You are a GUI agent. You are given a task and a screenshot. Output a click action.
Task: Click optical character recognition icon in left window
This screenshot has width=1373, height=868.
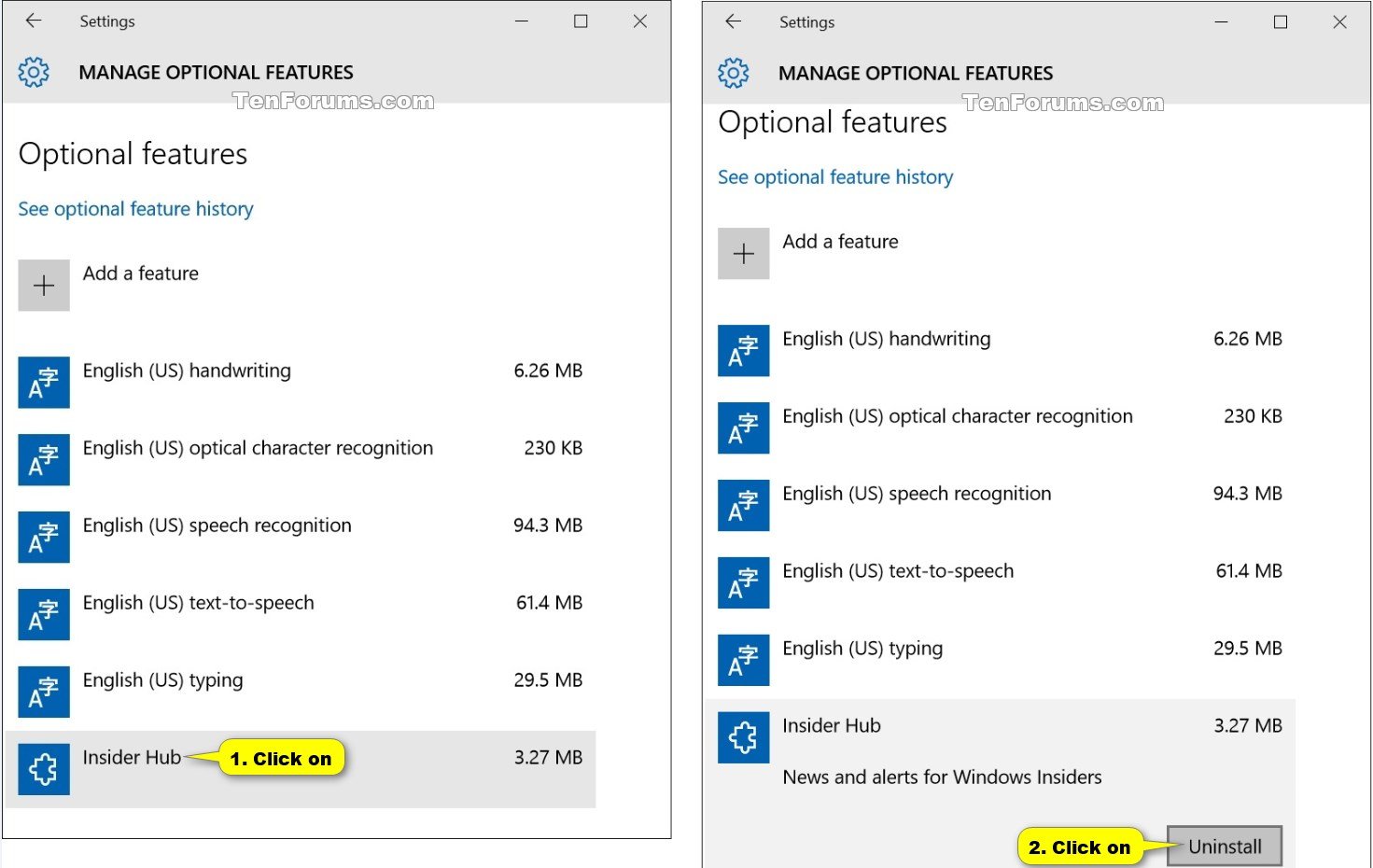click(x=44, y=460)
